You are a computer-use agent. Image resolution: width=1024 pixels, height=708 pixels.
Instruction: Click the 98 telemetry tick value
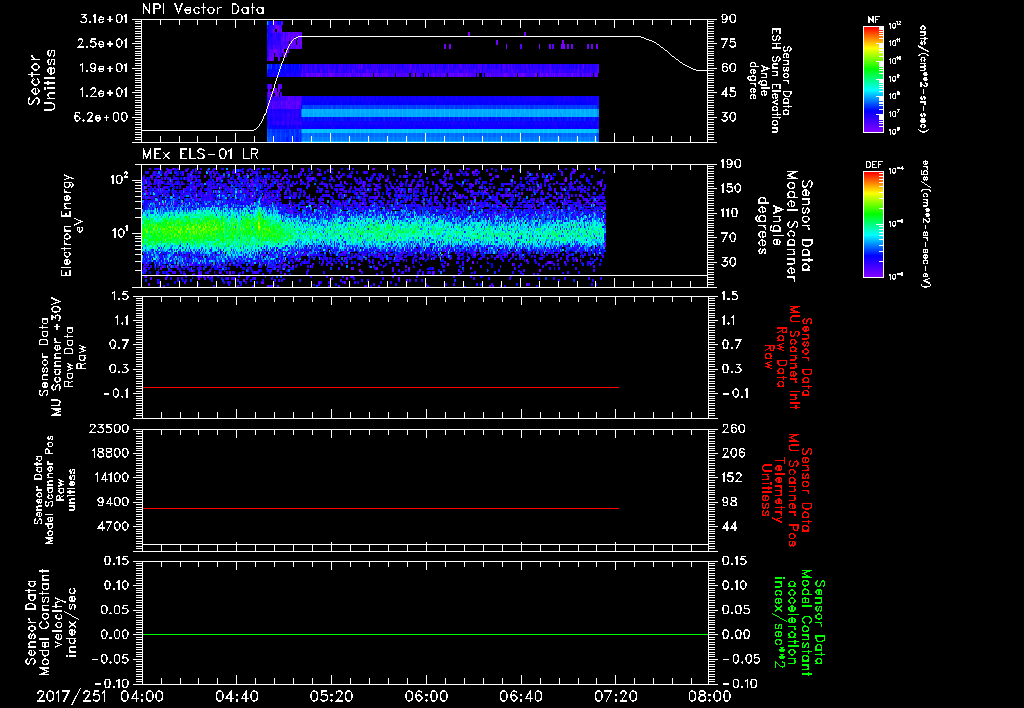pos(729,502)
